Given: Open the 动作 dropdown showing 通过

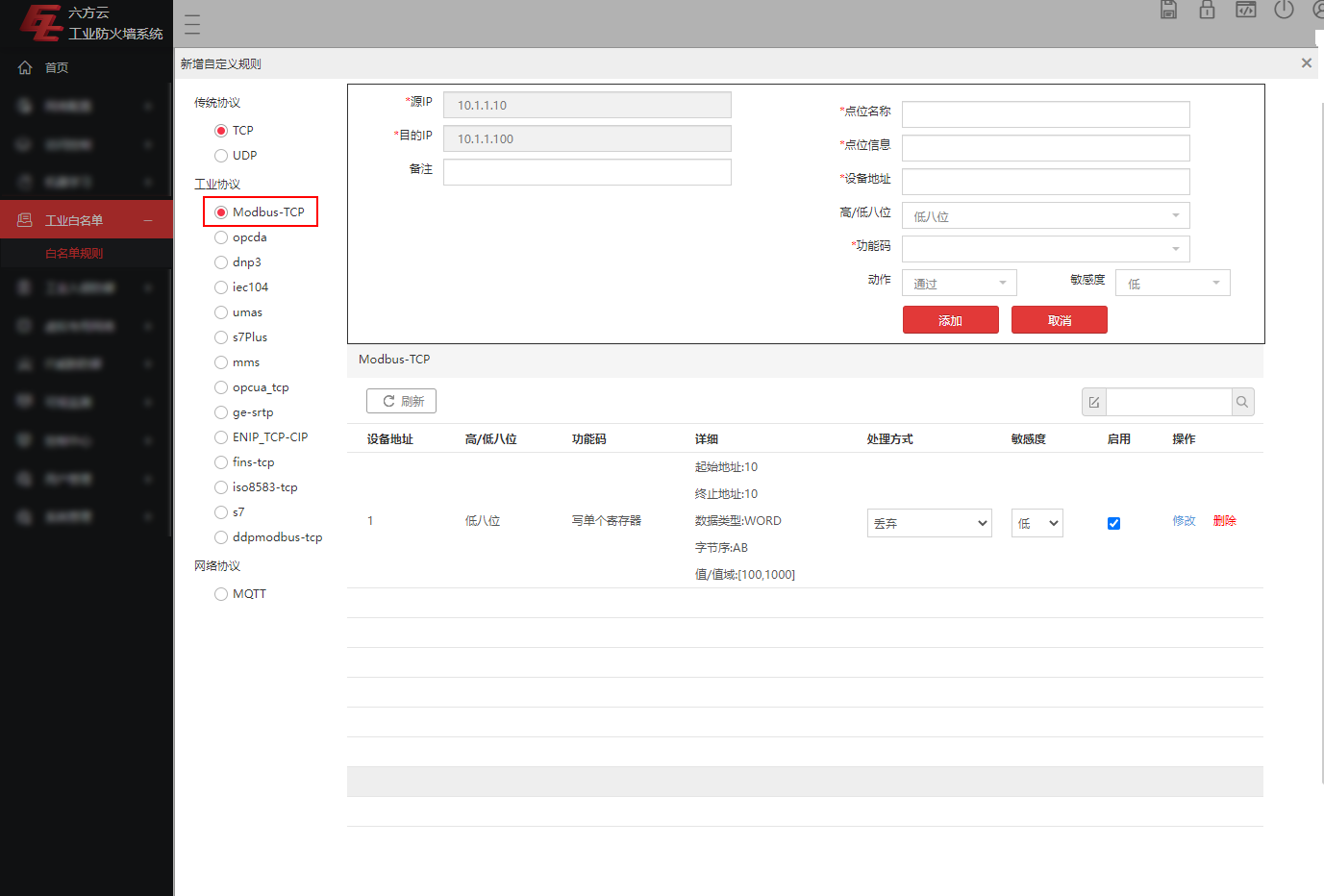Looking at the screenshot, I should pyautogui.click(x=960, y=283).
